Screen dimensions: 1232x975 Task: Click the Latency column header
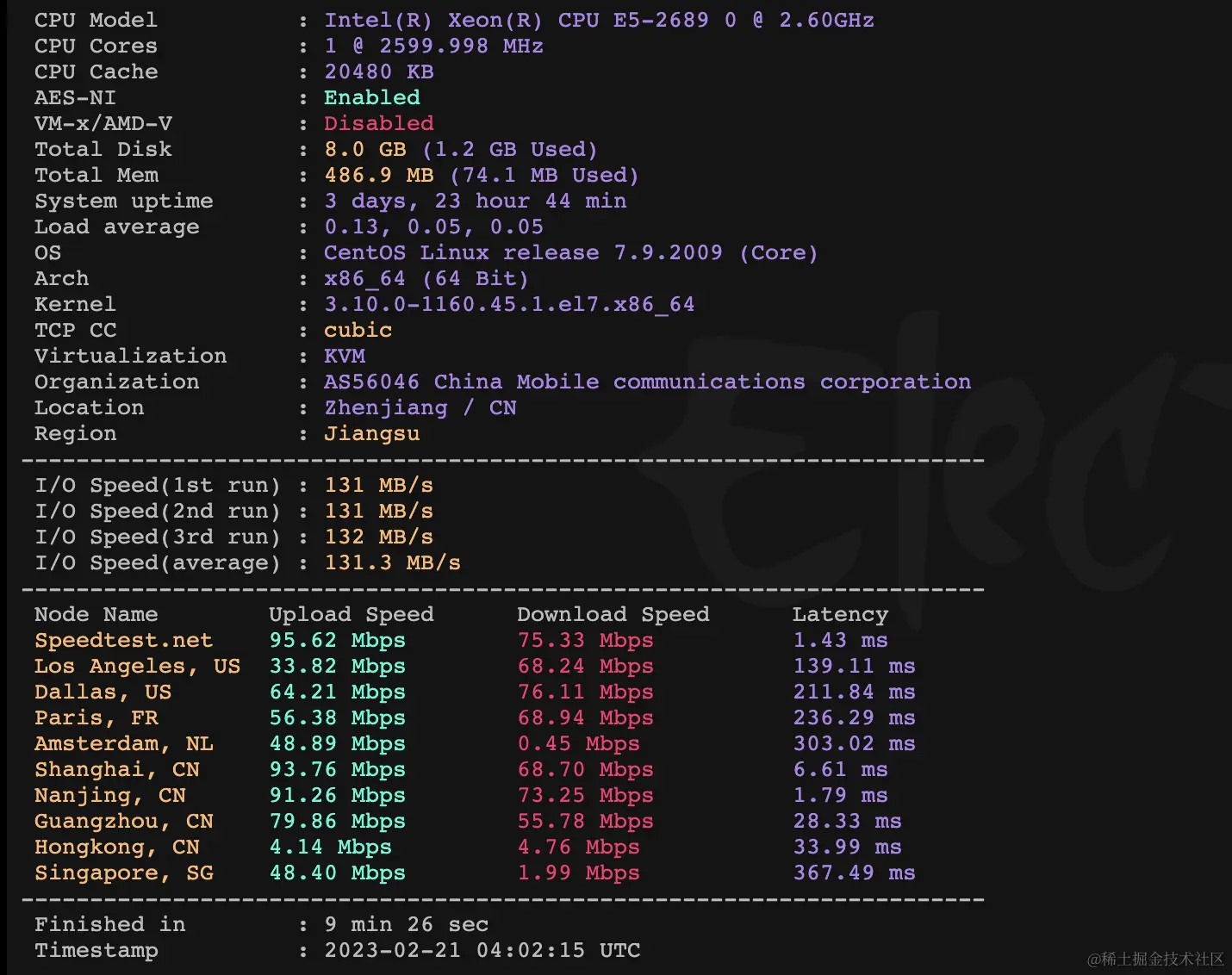[x=840, y=614]
